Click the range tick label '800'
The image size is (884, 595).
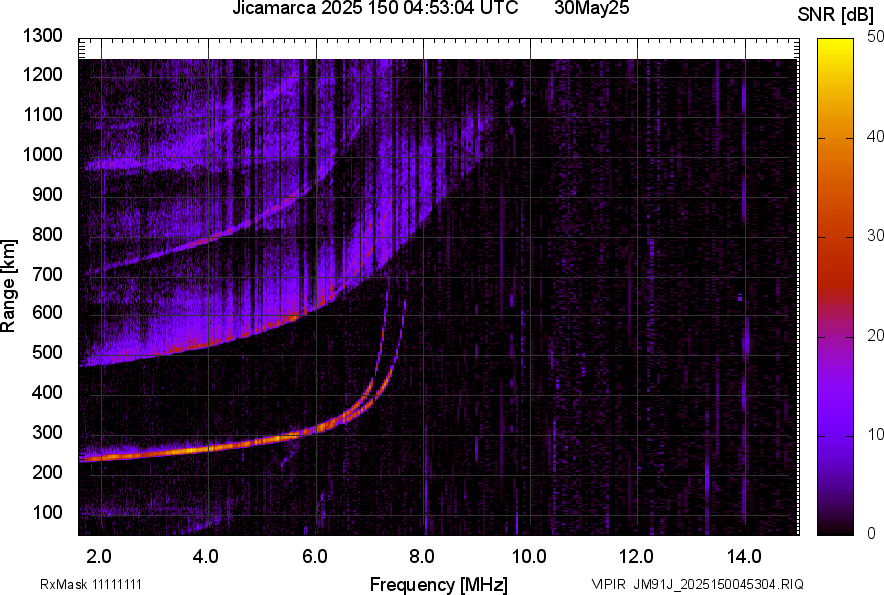pyautogui.click(x=47, y=234)
